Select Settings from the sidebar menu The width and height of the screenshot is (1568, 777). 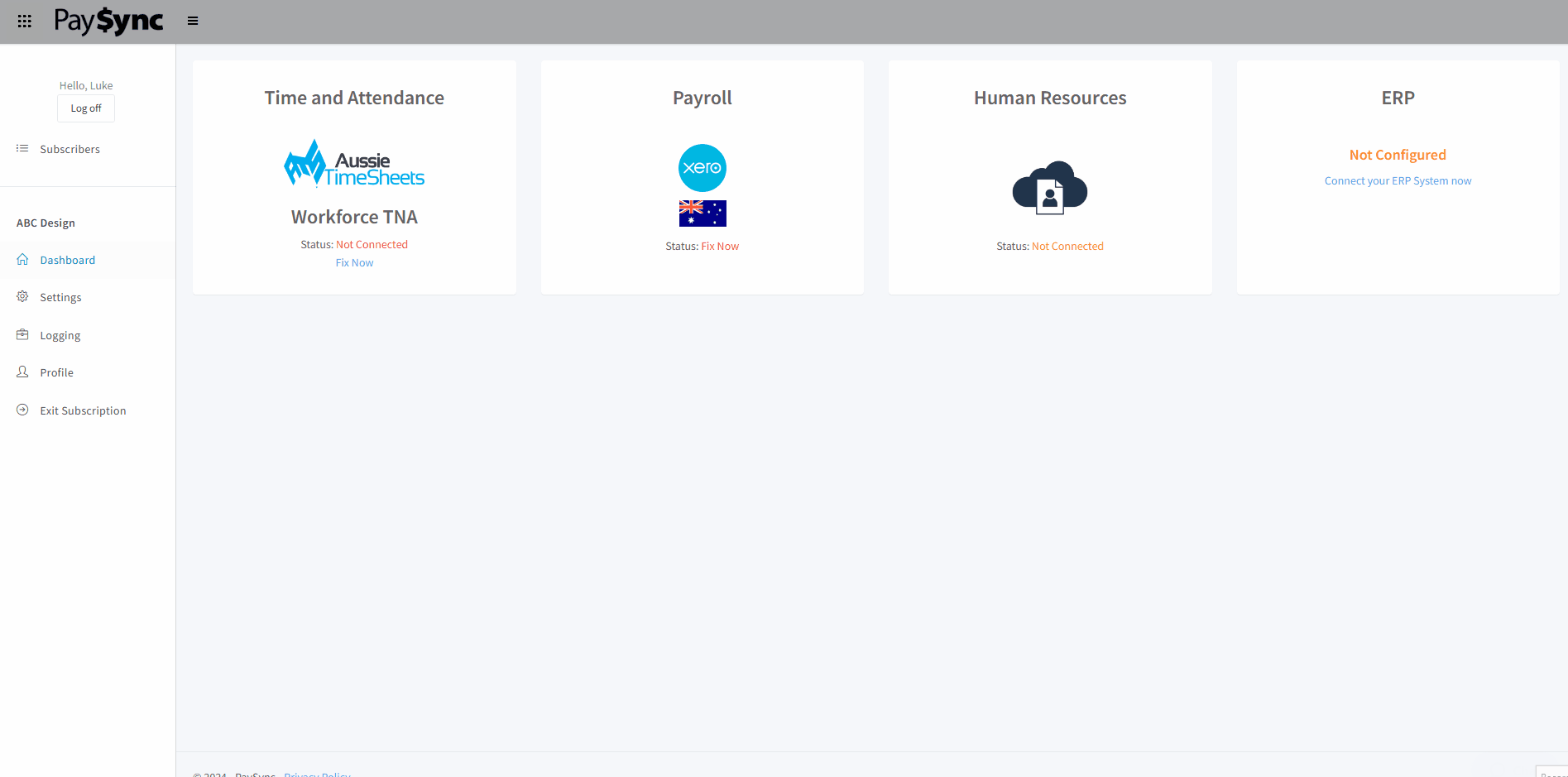60,296
